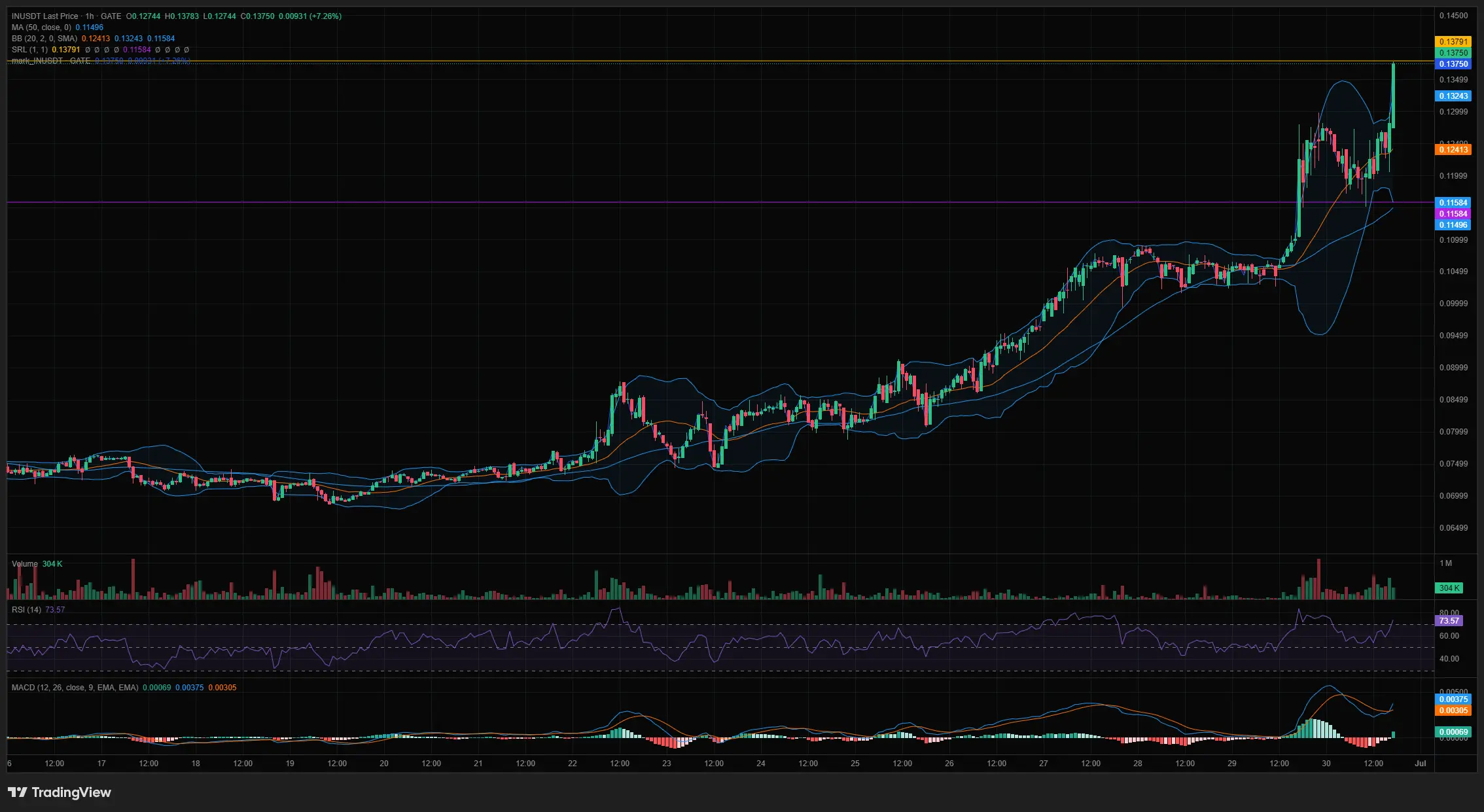The width and height of the screenshot is (1484, 812).
Task: Click the 0.00069 value in MACD legend
Action: [x=157, y=688]
